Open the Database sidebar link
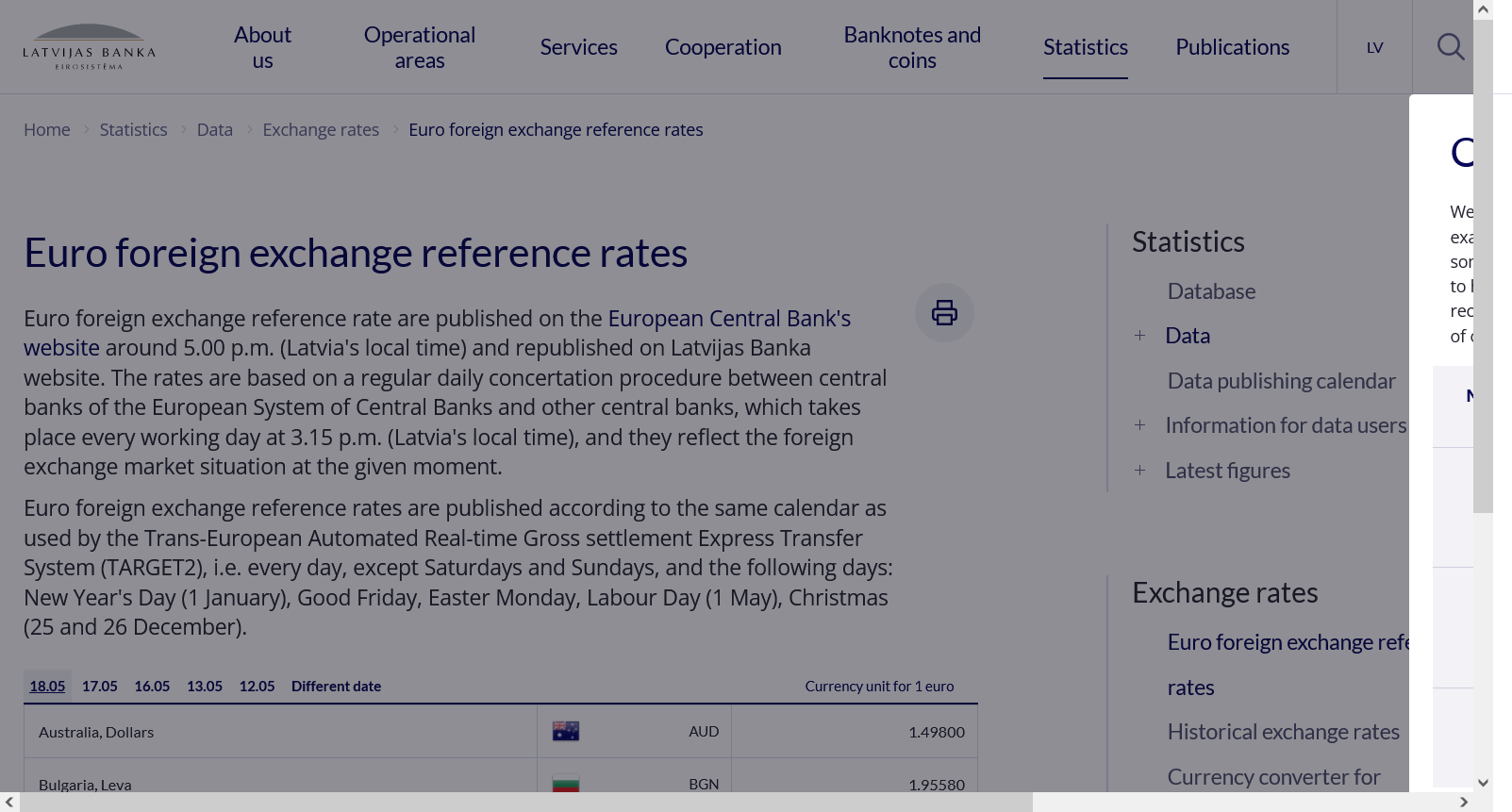Viewport: 1512px width, 812px height. point(1211,291)
